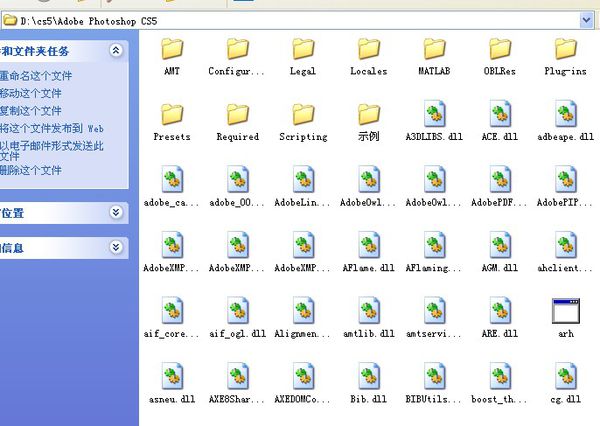Select the A3DLIBS.dll file
Viewport: 600px width, 426px height.
coord(434,116)
